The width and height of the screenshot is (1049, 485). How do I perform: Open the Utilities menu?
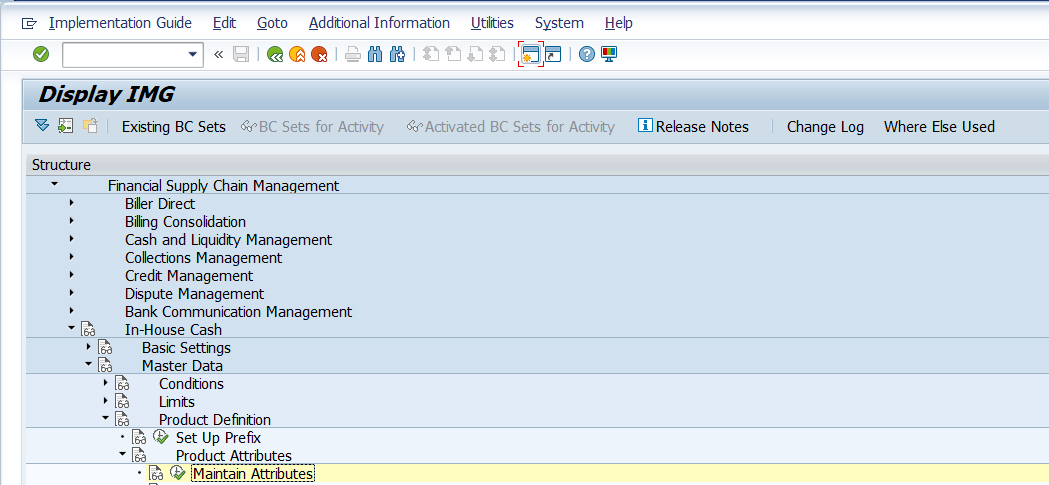pos(492,23)
